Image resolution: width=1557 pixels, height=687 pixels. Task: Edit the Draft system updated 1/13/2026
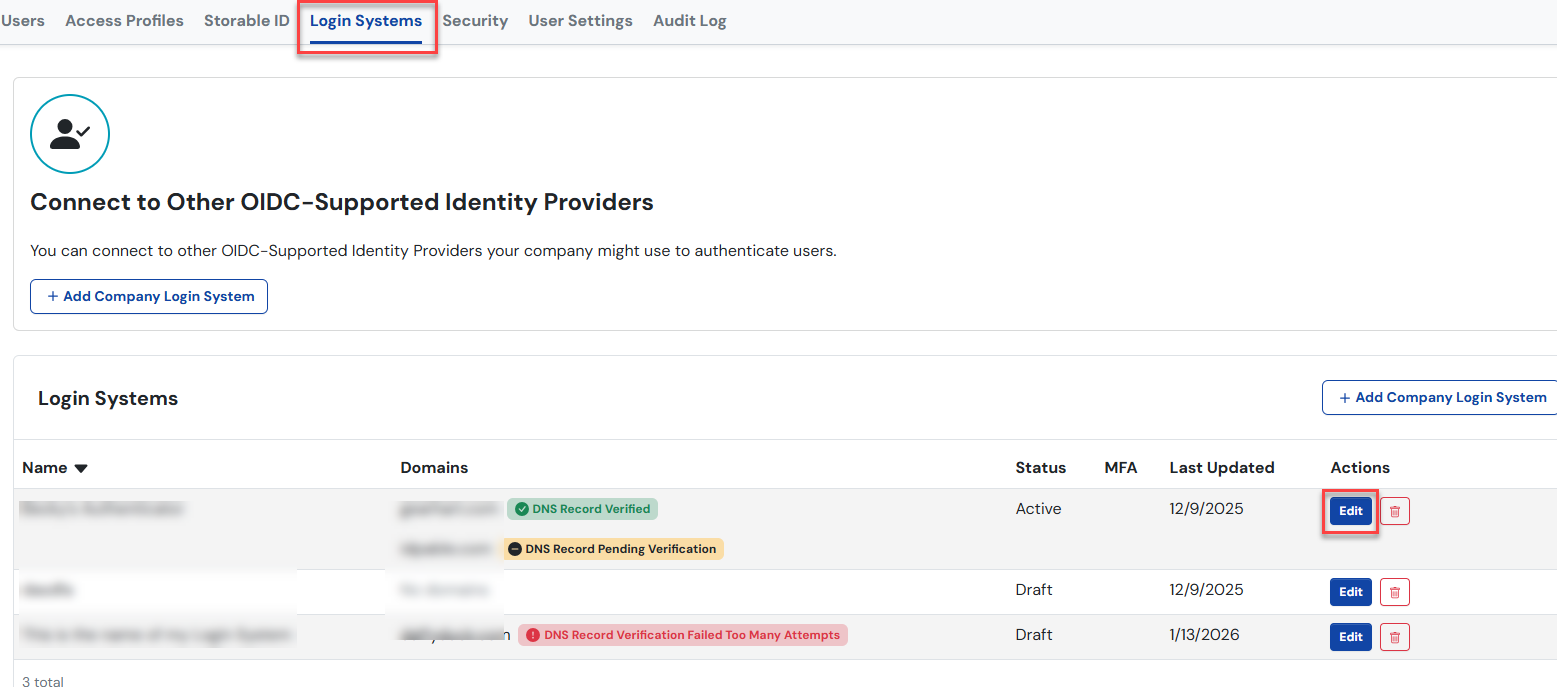(1350, 637)
